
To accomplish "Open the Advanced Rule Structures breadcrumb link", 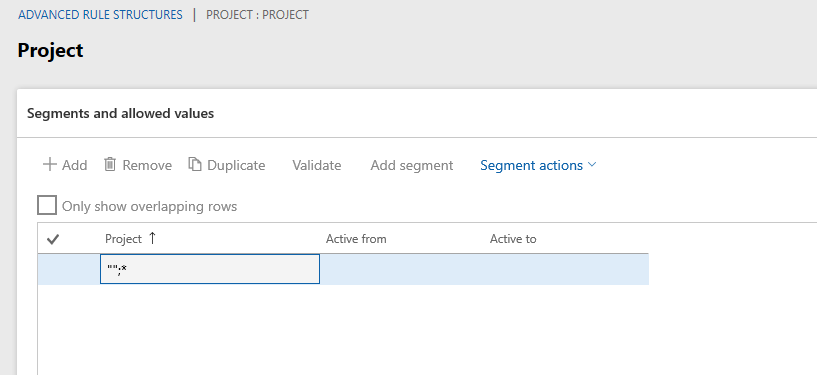I will tap(101, 15).
